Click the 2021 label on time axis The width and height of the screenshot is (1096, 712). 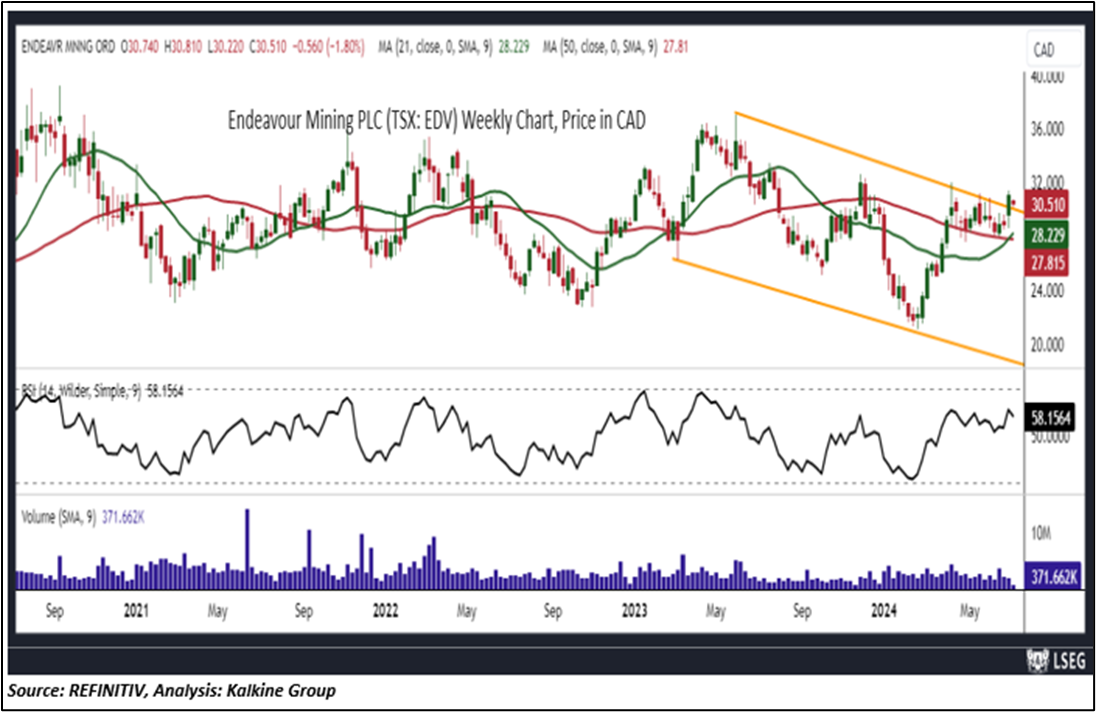click(136, 611)
